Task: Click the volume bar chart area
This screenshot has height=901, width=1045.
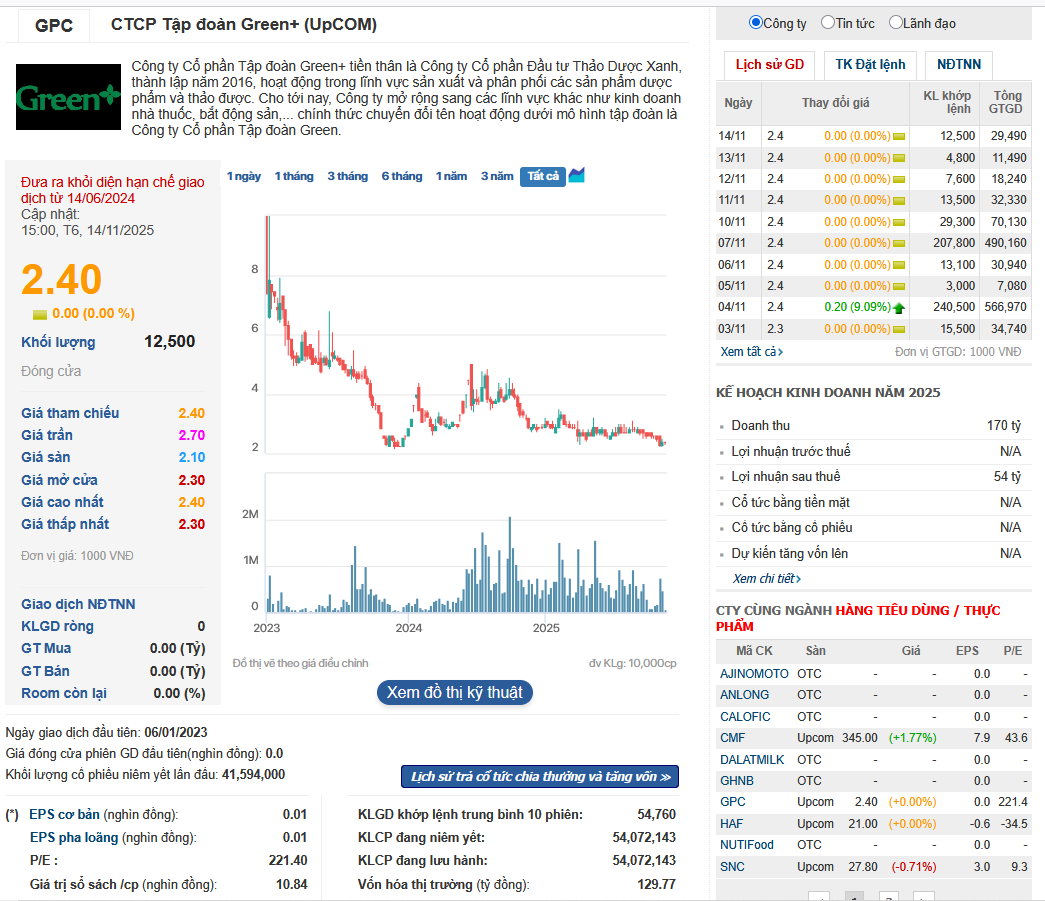Action: (x=466, y=543)
